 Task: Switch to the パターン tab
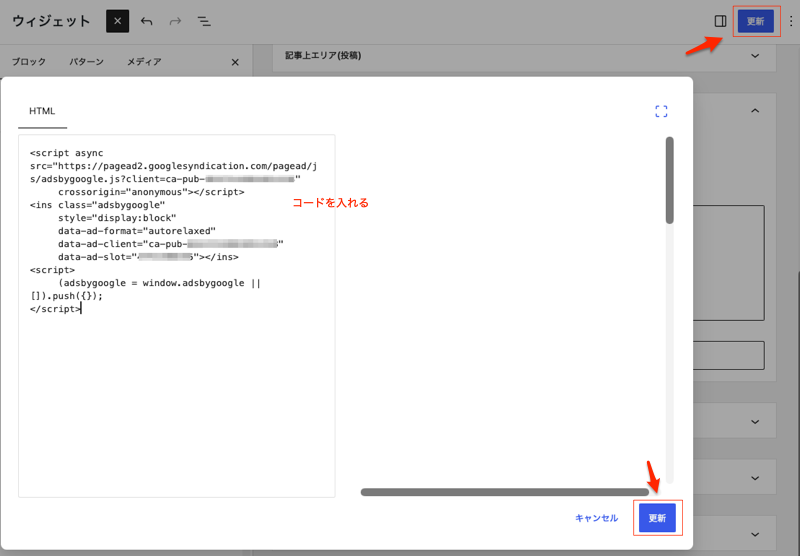tap(86, 62)
